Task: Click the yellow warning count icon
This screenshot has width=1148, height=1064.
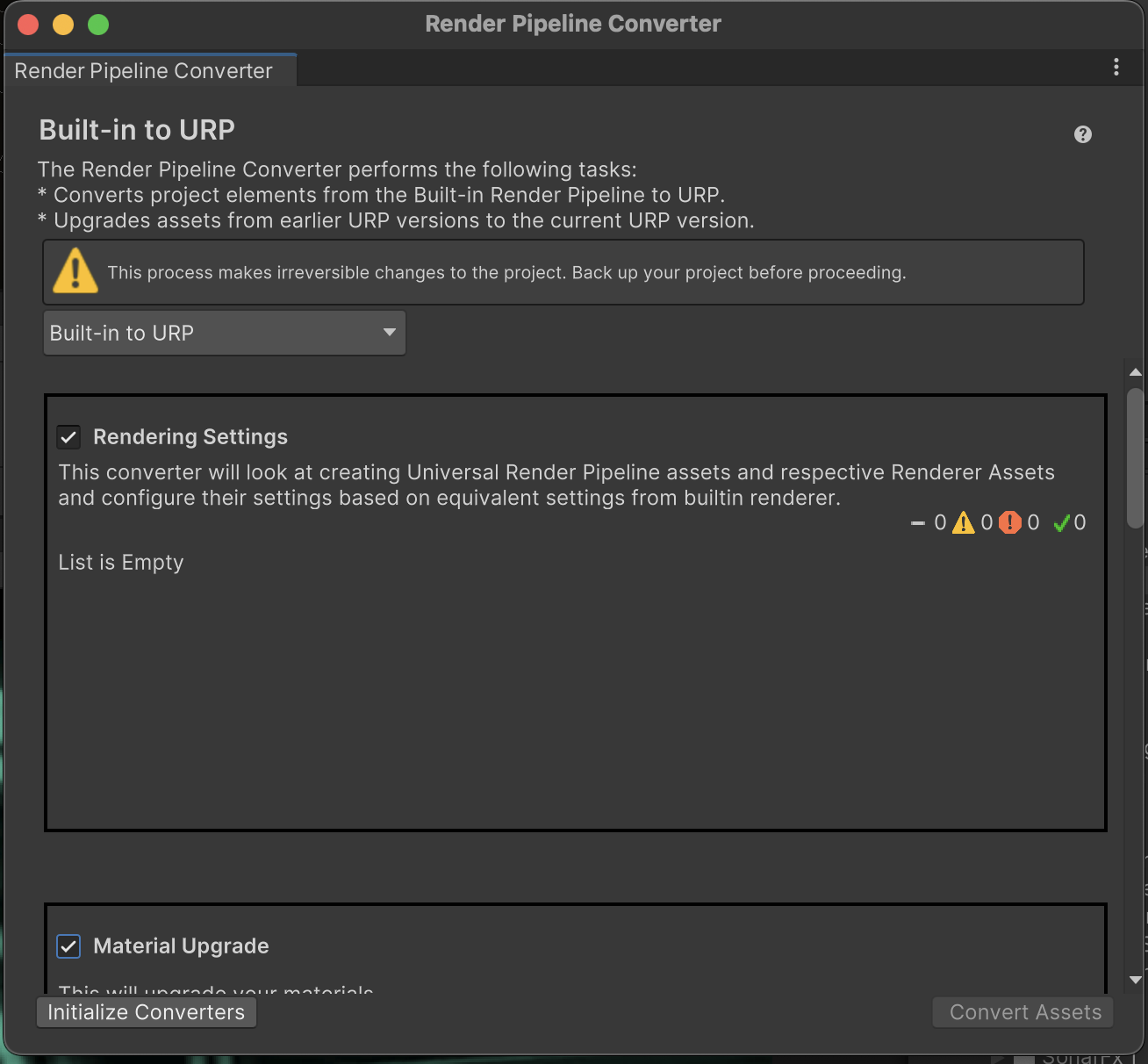Action: coord(964,523)
